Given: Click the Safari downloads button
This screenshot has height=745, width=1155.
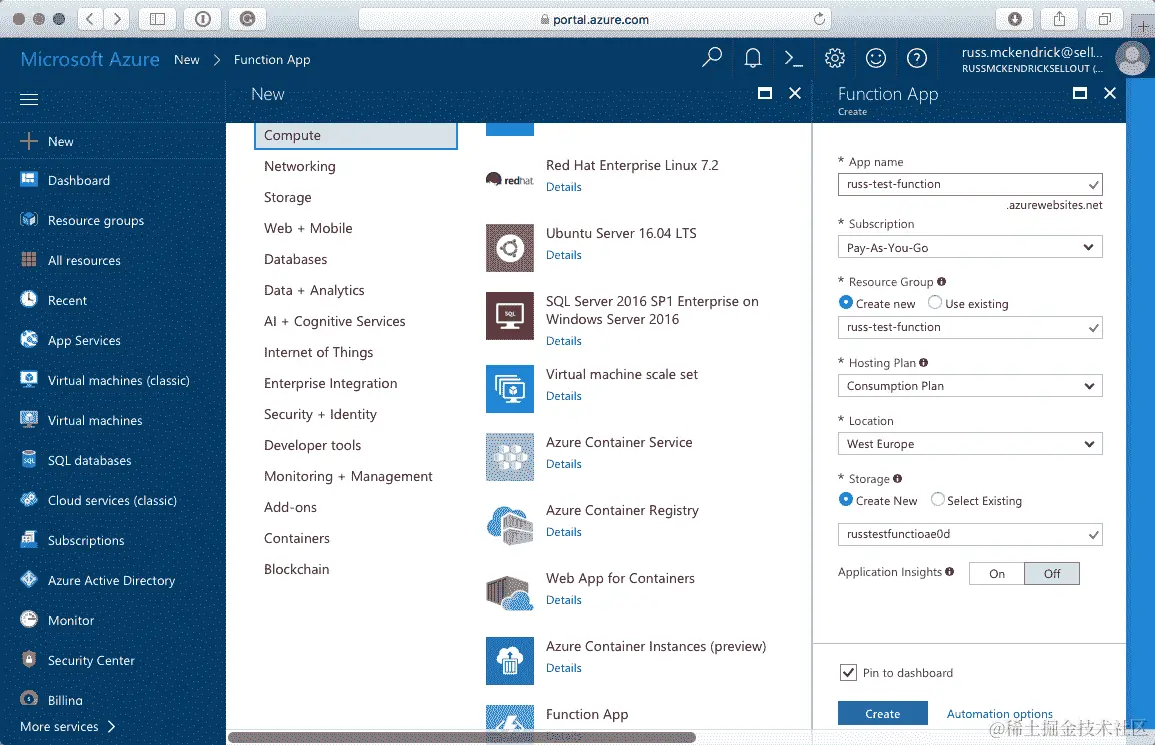Looking at the screenshot, I should [x=1014, y=19].
